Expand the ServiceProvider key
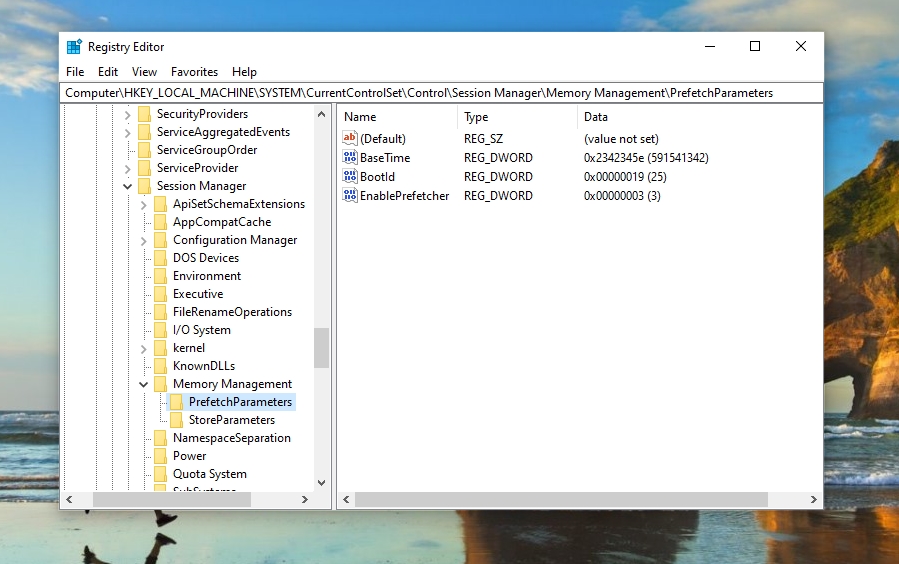Screen dimensions: 899x564 (x=127, y=169)
